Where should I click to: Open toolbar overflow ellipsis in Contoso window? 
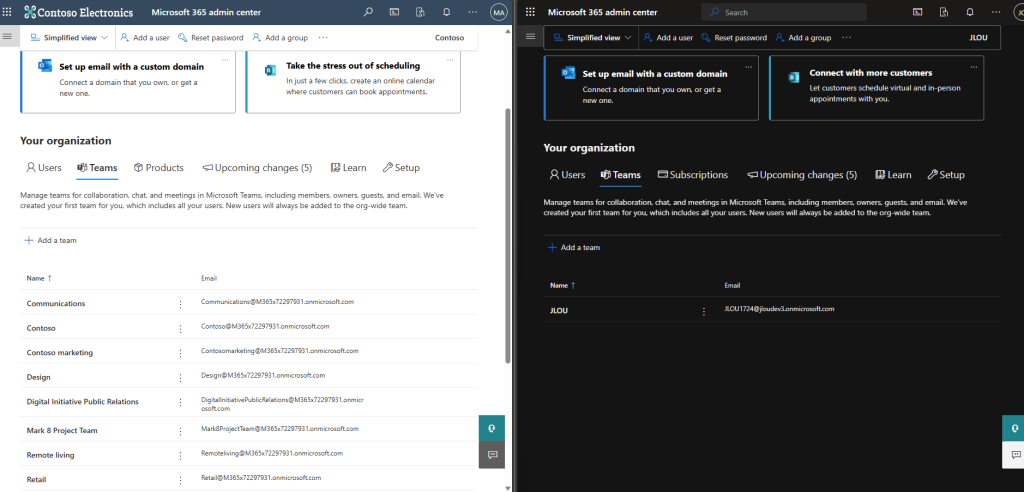[x=323, y=37]
